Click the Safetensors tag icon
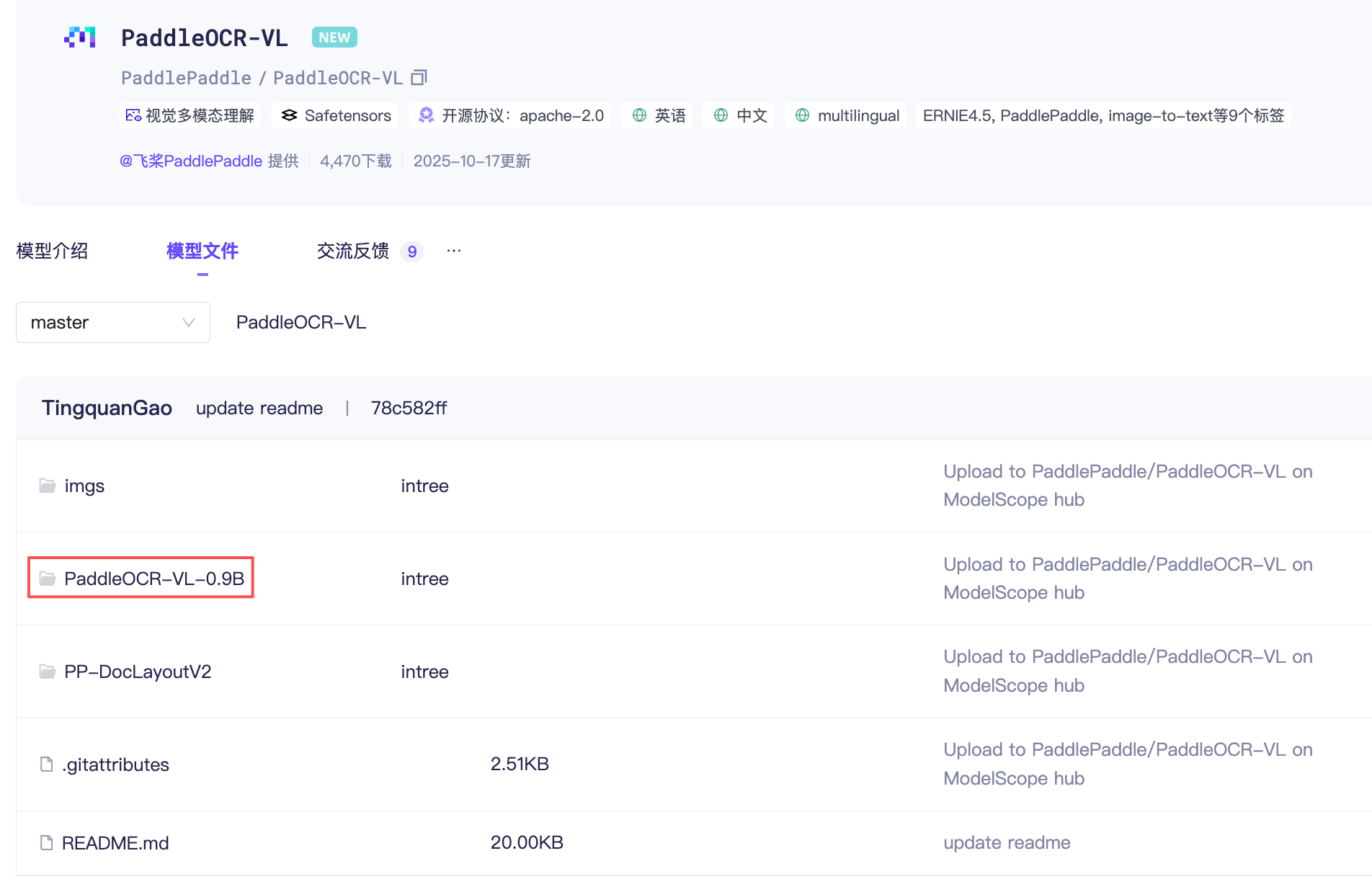 pos(289,115)
